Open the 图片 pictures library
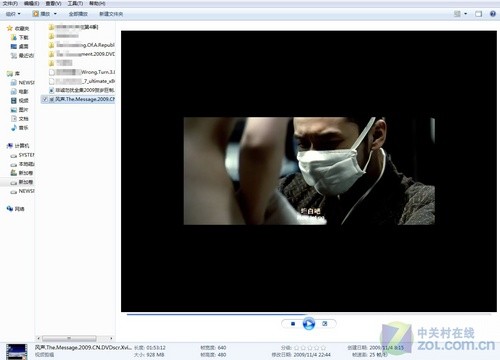Screen dimensions: 500x360 coord(20,109)
